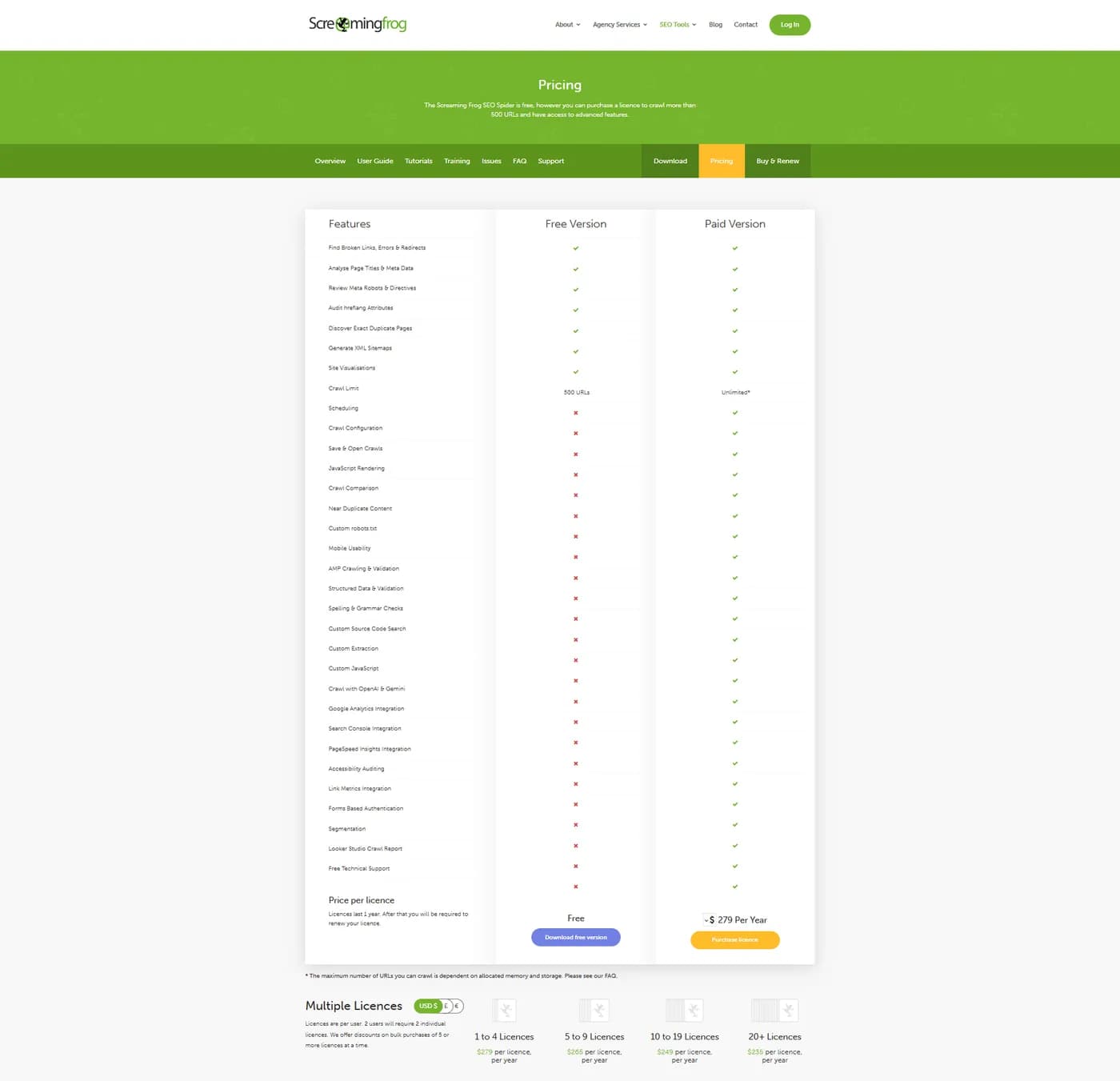The image size is (1120, 1081).
Task: Click the Purchase licence button
Action: click(735, 939)
